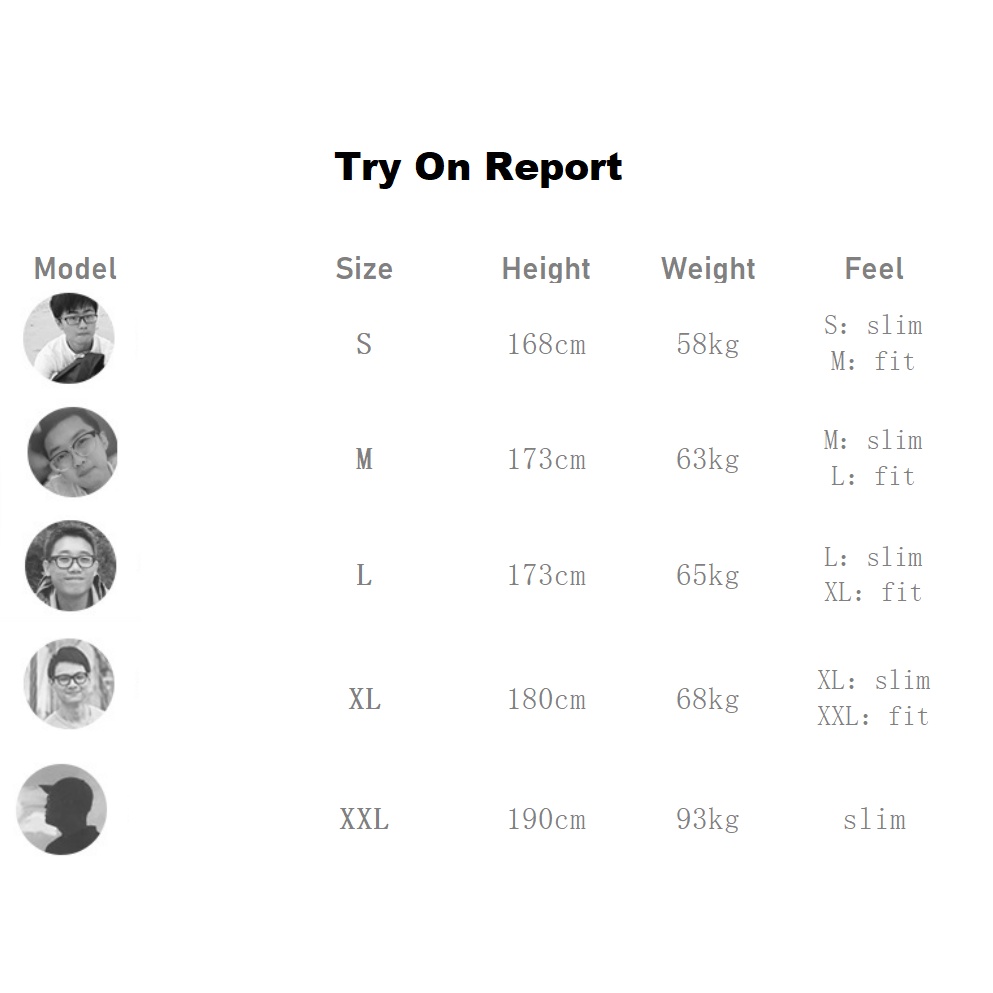This screenshot has width=993, height=993.
Task: Open the model photo in the L row
Action: [x=70, y=565]
